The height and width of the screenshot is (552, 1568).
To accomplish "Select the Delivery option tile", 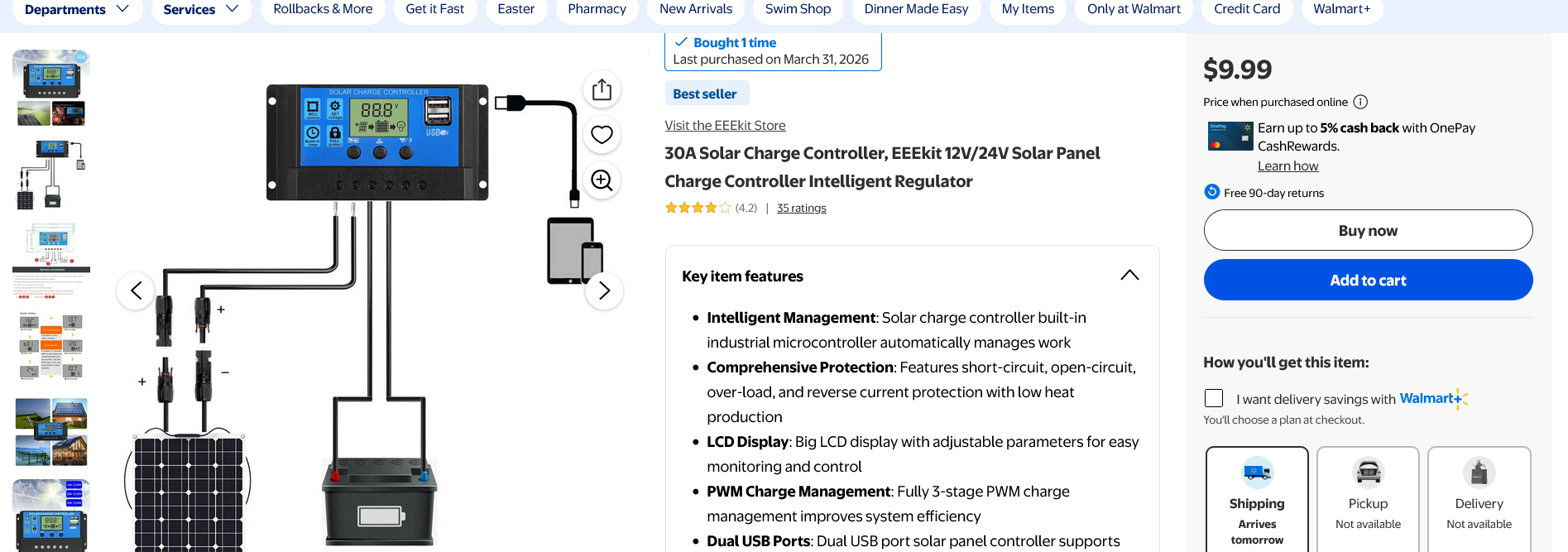I will coord(1478,497).
